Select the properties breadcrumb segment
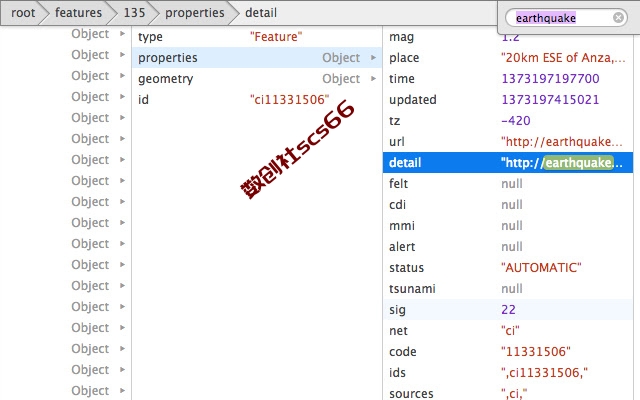The width and height of the screenshot is (640, 400). [x=195, y=13]
